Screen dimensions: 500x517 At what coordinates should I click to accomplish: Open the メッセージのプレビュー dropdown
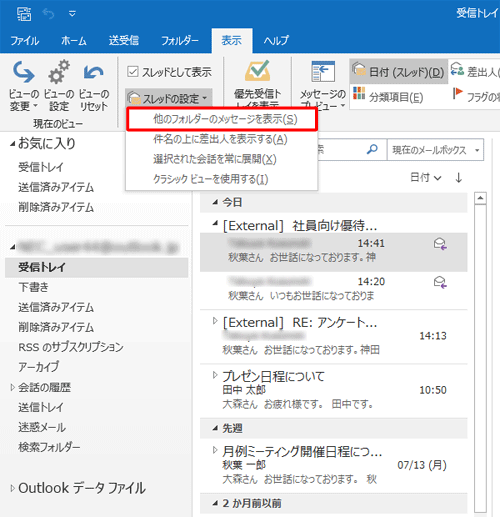tap(323, 85)
